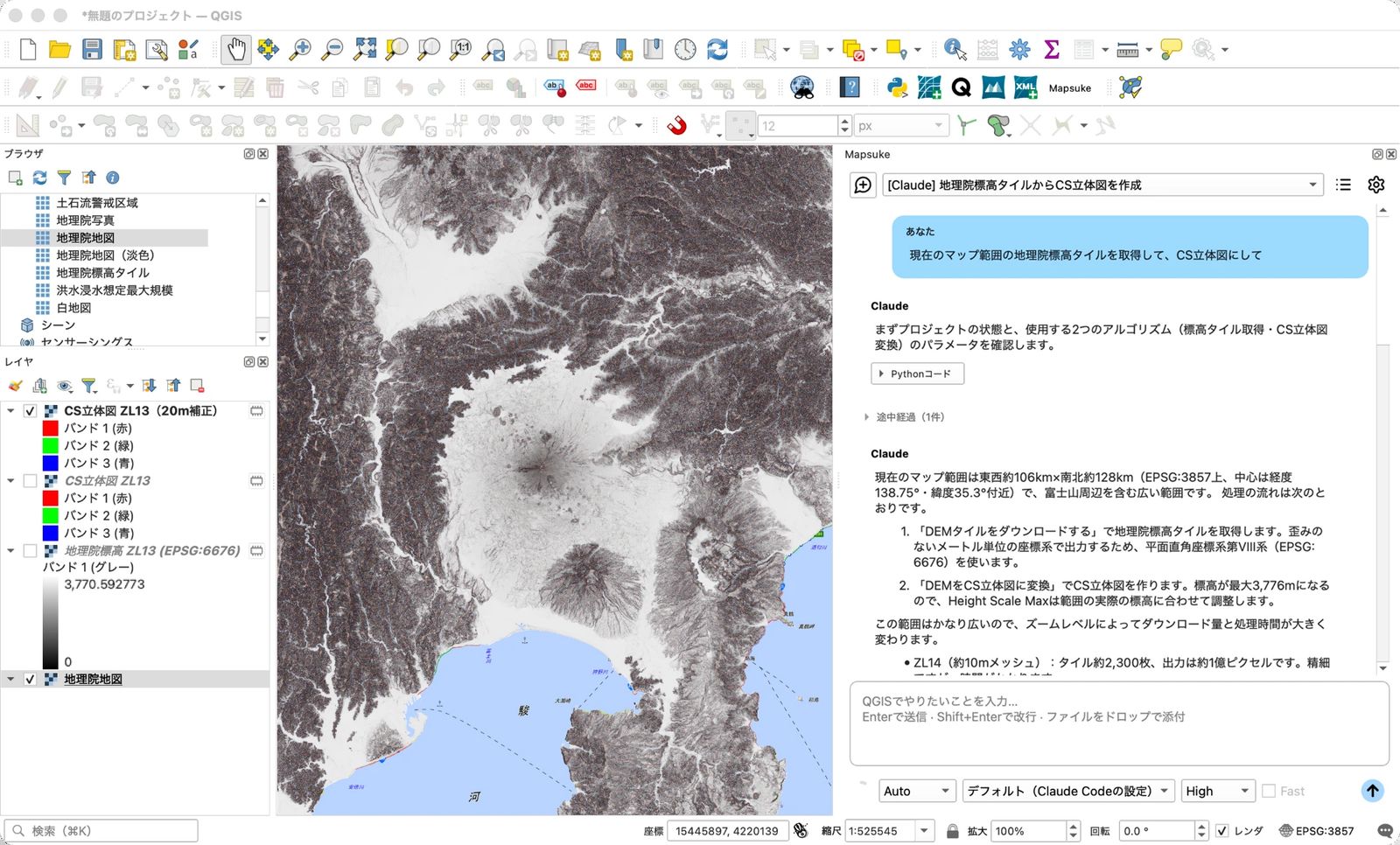This screenshot has width=1400, height=845.
Task: Select the Zoom Out magnifier tool
Action: (332, 49)
